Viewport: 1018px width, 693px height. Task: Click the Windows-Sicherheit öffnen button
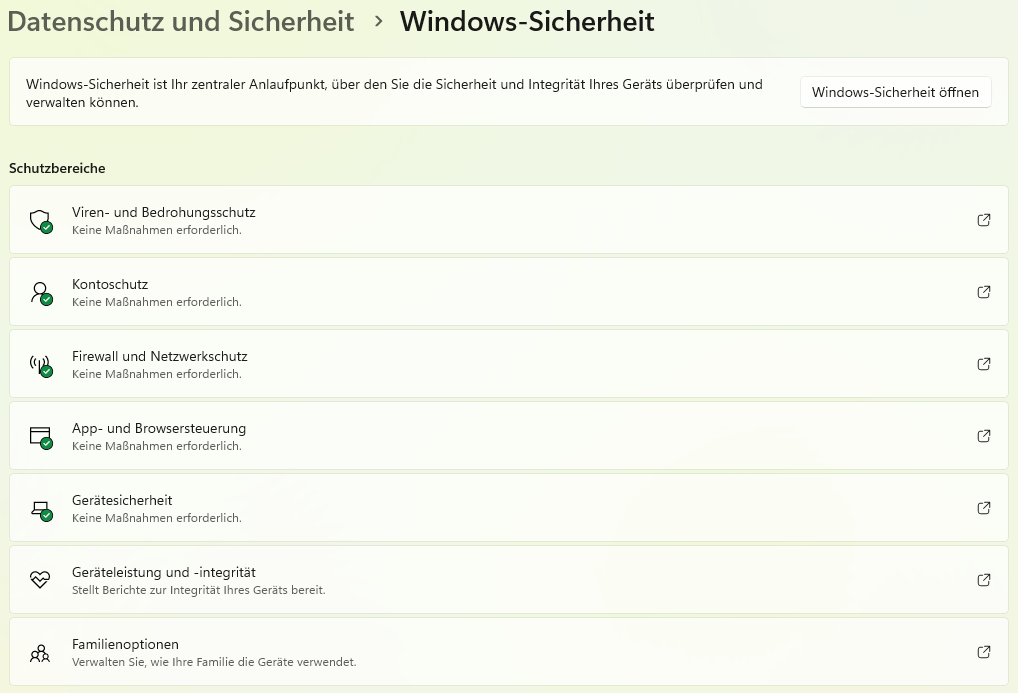point(895,92)
